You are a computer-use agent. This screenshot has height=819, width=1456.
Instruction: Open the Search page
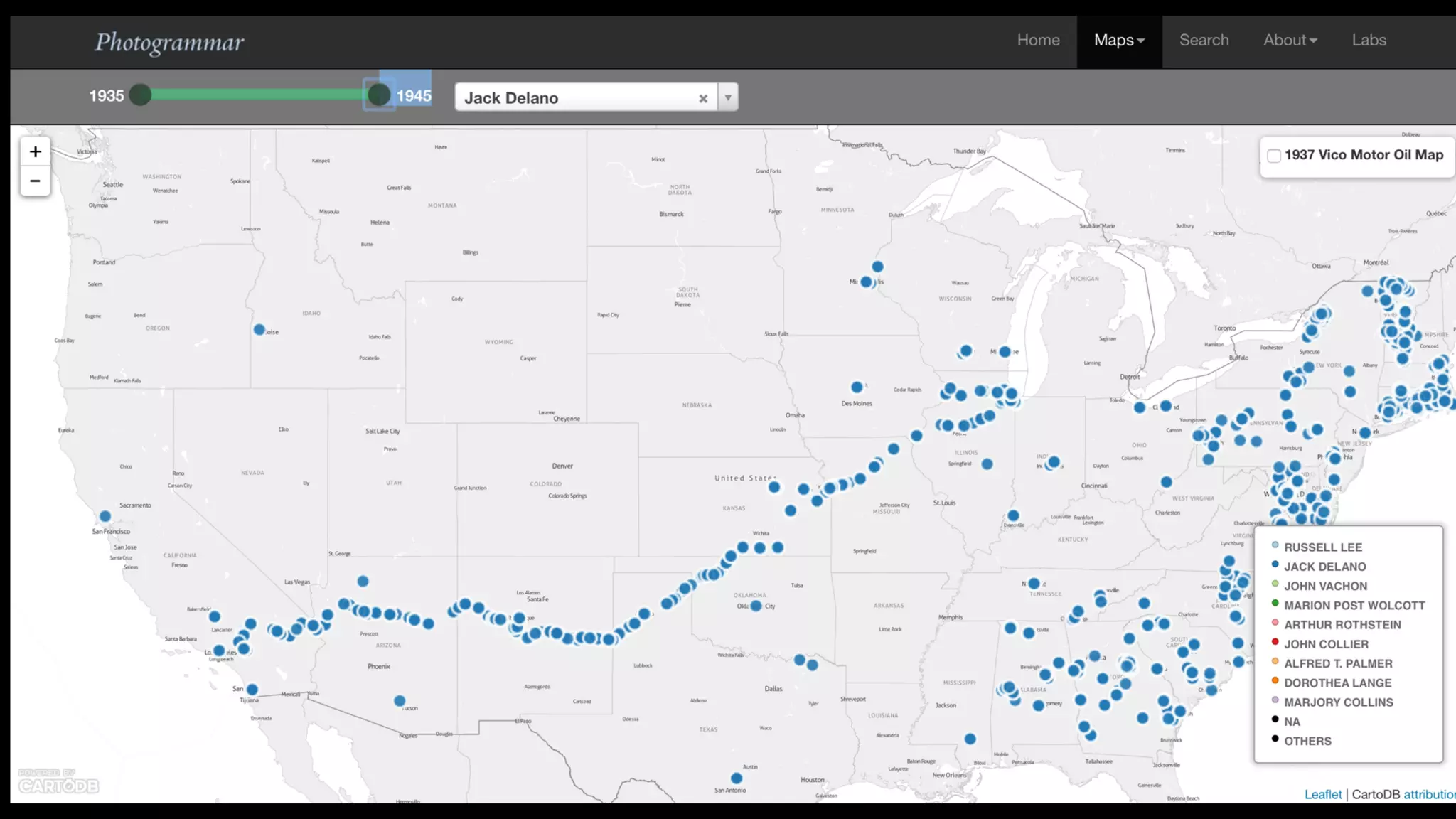tap(1204, 41)
